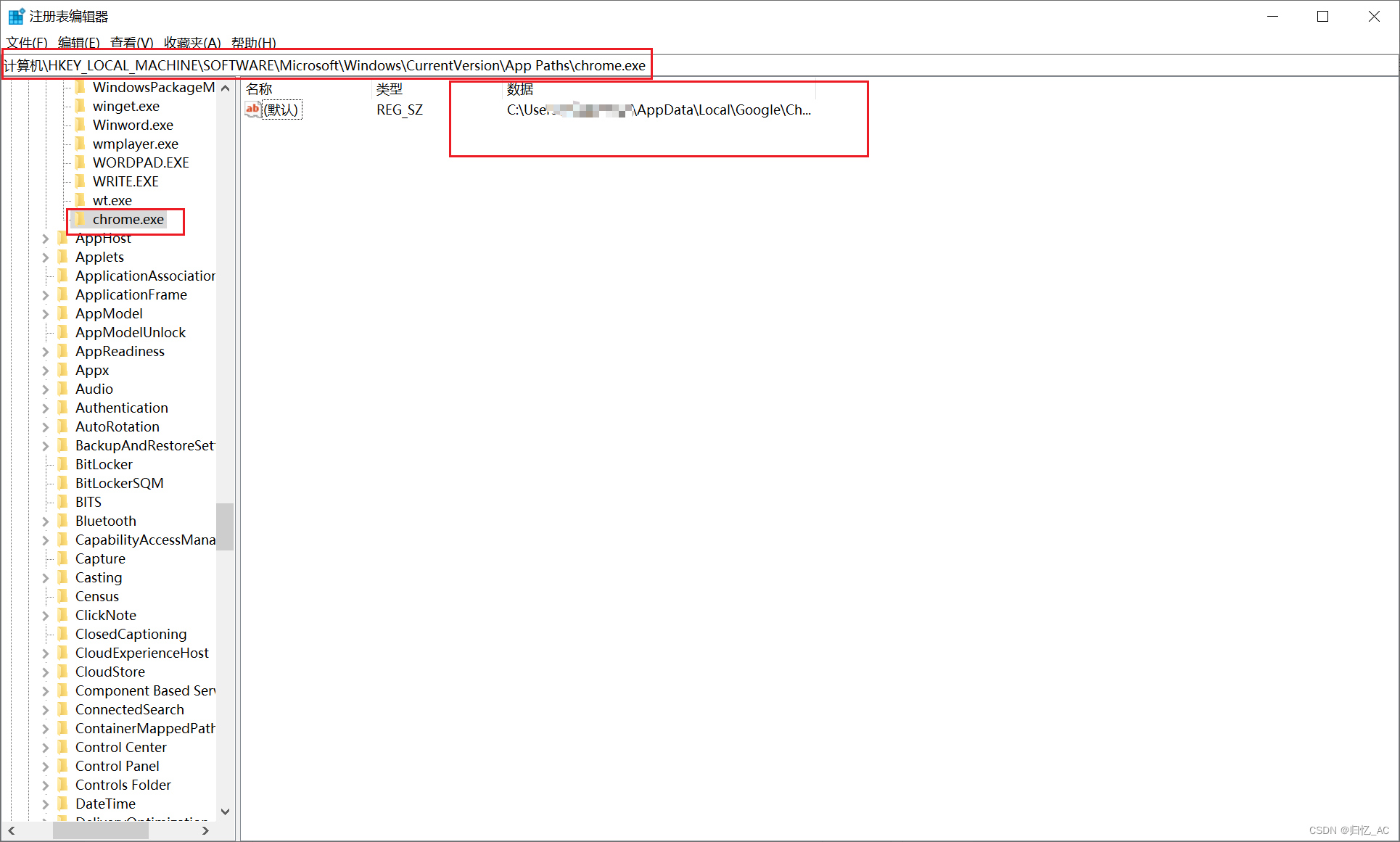Click the tree pane vertical scrollbar thumb

click(x=225, y=527)
